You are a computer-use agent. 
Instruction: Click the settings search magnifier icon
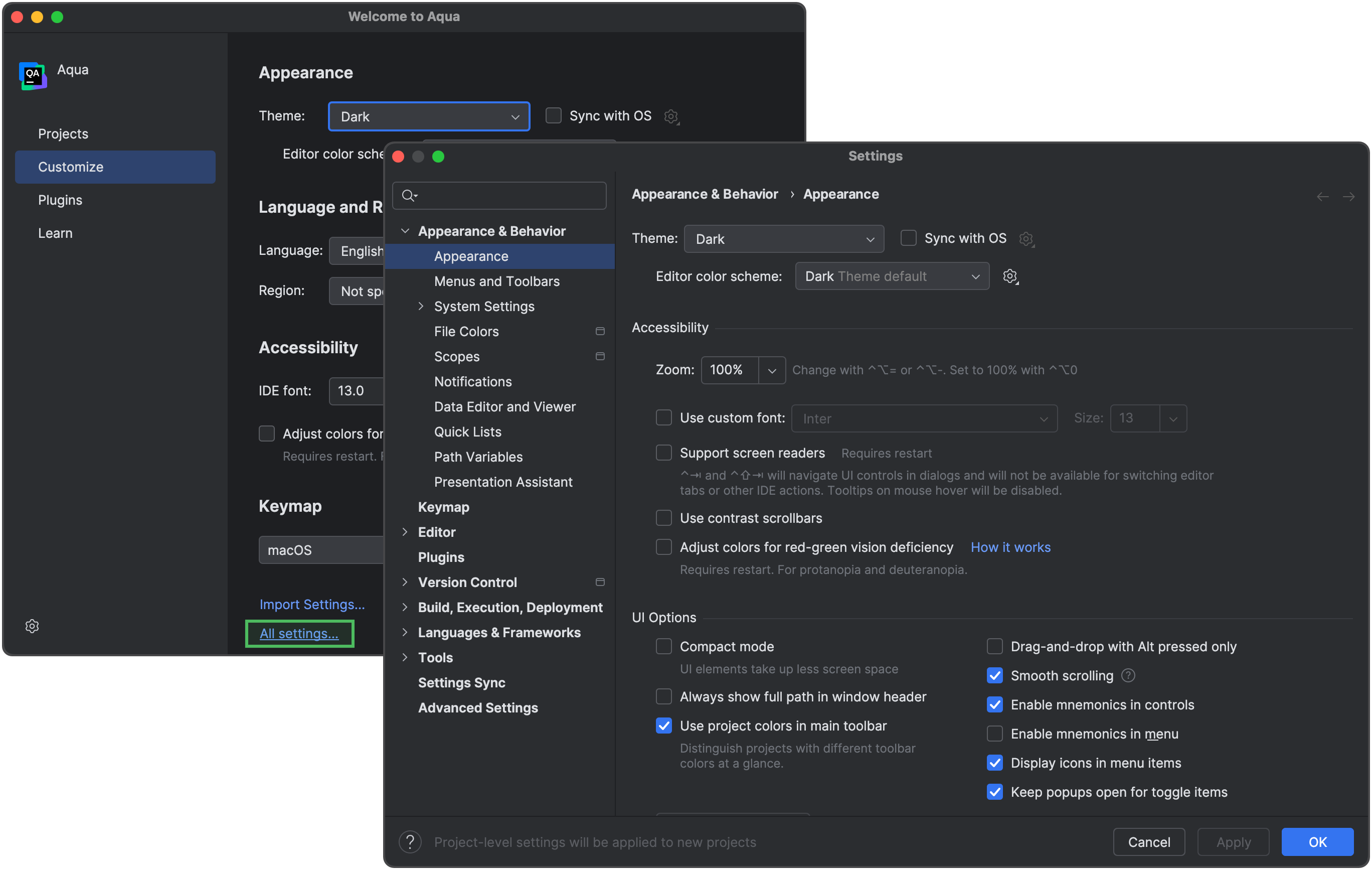pyautogui.click(x=410, y=196)
